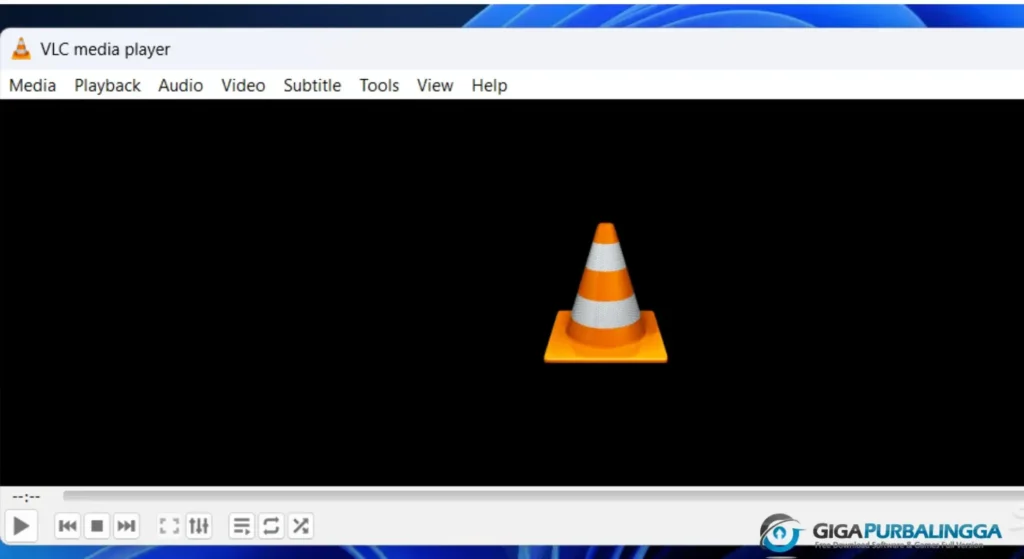Open the Help menu
This screenshot has height=559, width=1024.
[489, 86]
